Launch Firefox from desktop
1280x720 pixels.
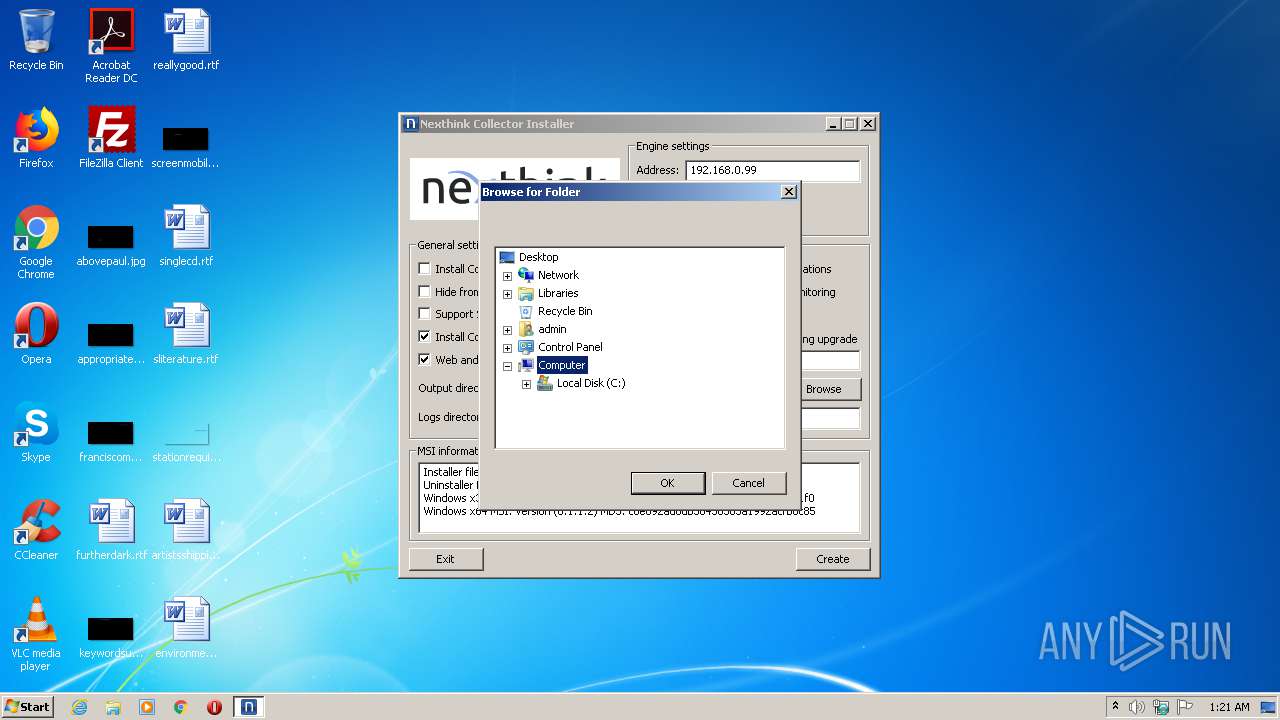coord(36,138)
